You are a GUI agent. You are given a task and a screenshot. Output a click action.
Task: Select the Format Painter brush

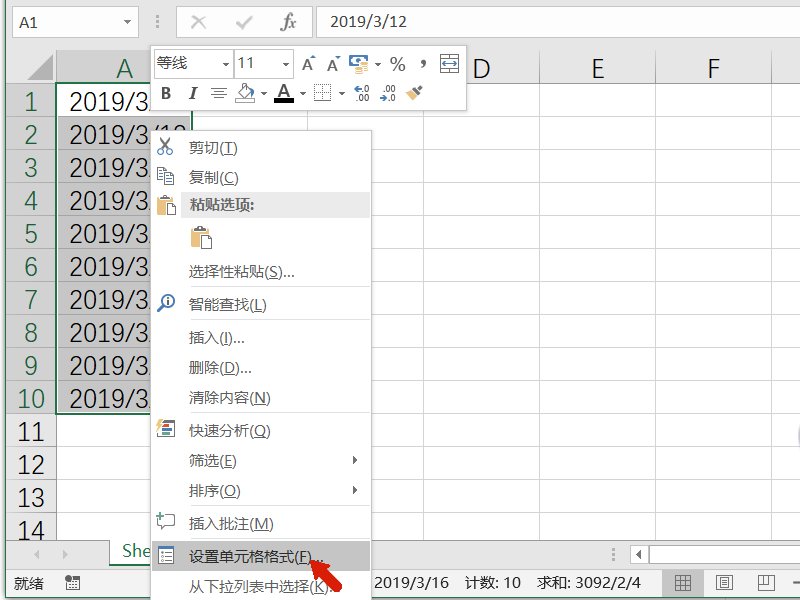click(x=413, y=94)
